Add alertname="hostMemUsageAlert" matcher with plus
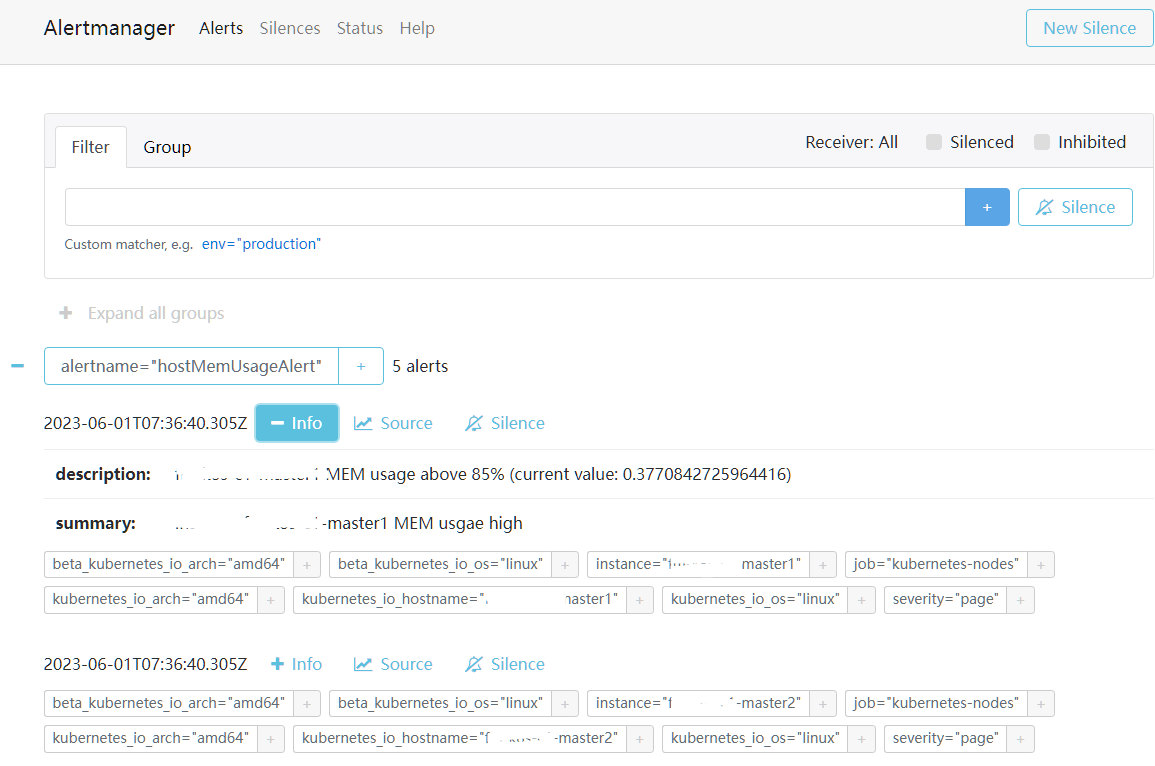This screenshot has height=766, width=1155. (x=361, y=366)
